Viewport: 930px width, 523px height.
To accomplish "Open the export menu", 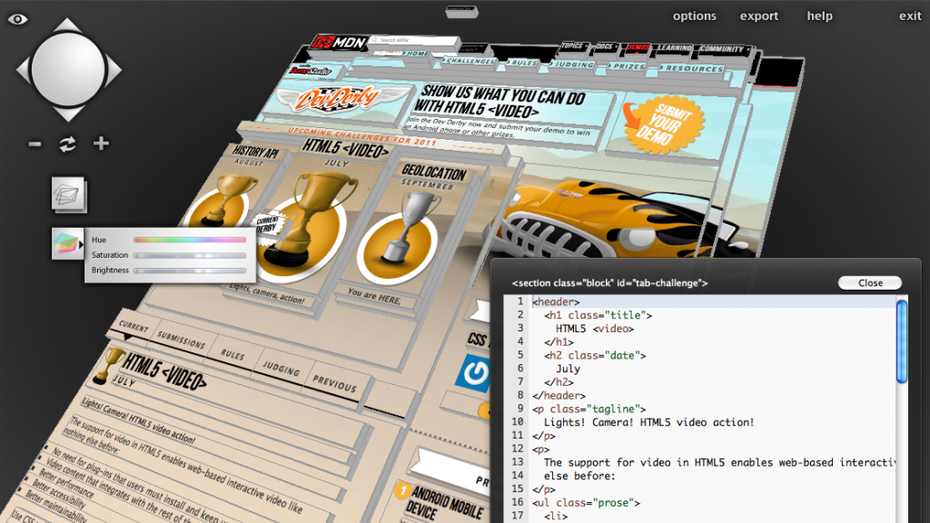I will (759, 16).
